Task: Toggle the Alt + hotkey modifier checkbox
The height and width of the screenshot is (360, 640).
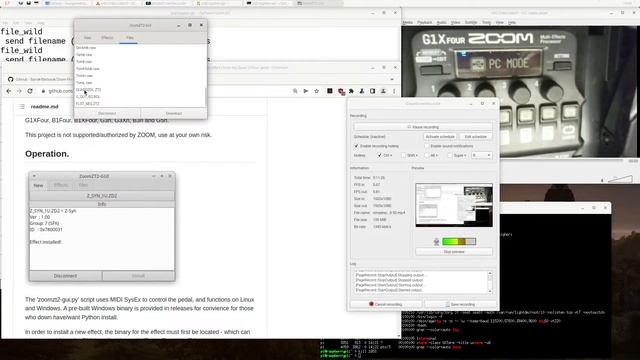Action: coord(427,155)
